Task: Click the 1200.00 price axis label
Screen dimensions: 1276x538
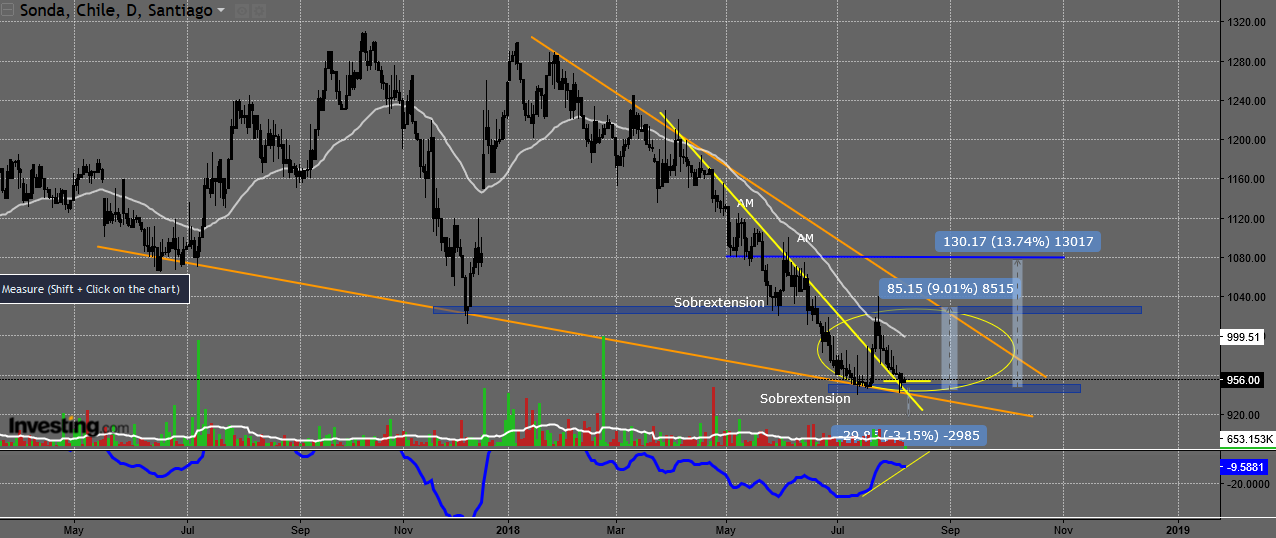Action: pos(1246,140)
